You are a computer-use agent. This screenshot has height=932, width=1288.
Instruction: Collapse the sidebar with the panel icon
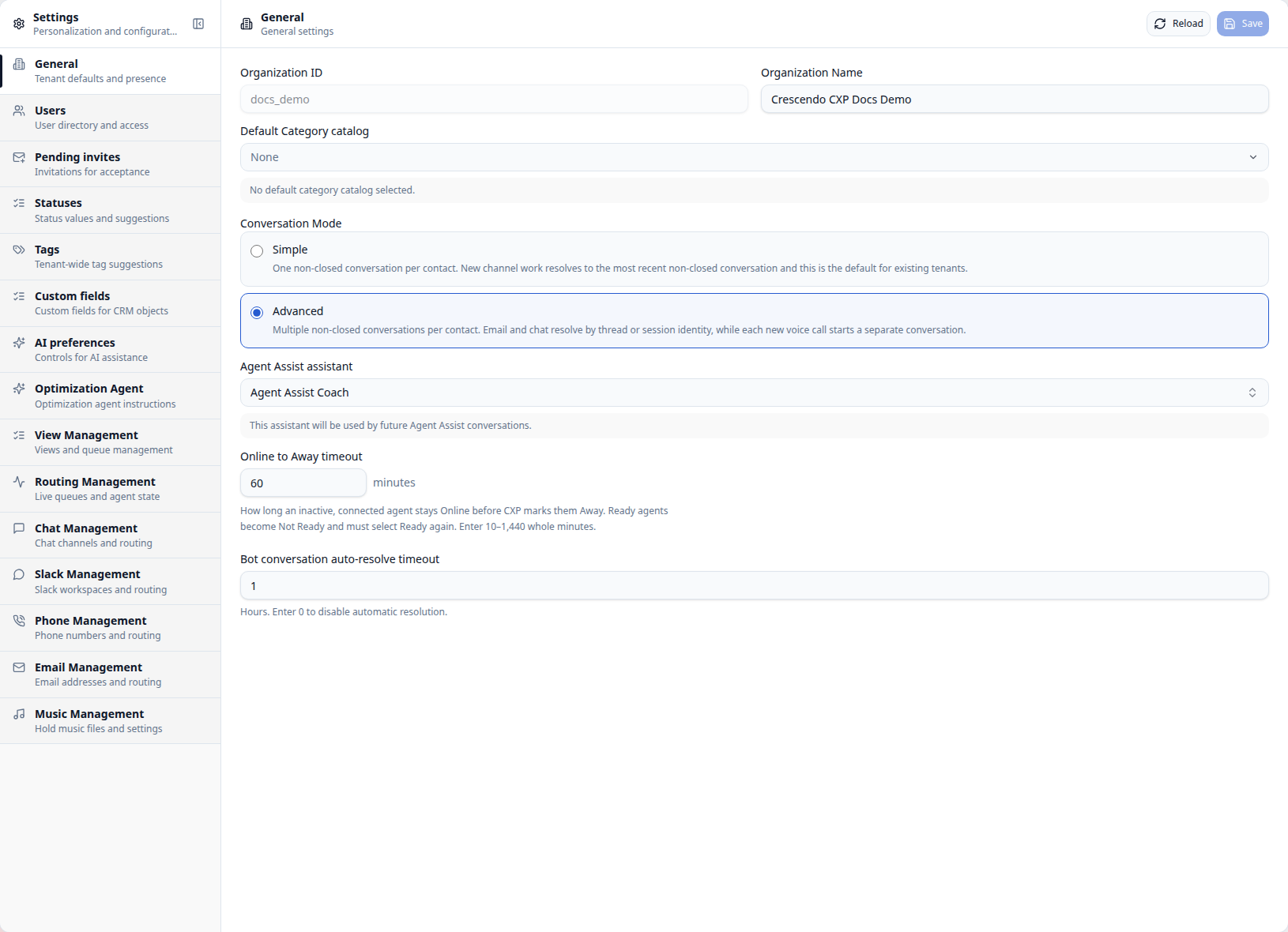[198, 24]
